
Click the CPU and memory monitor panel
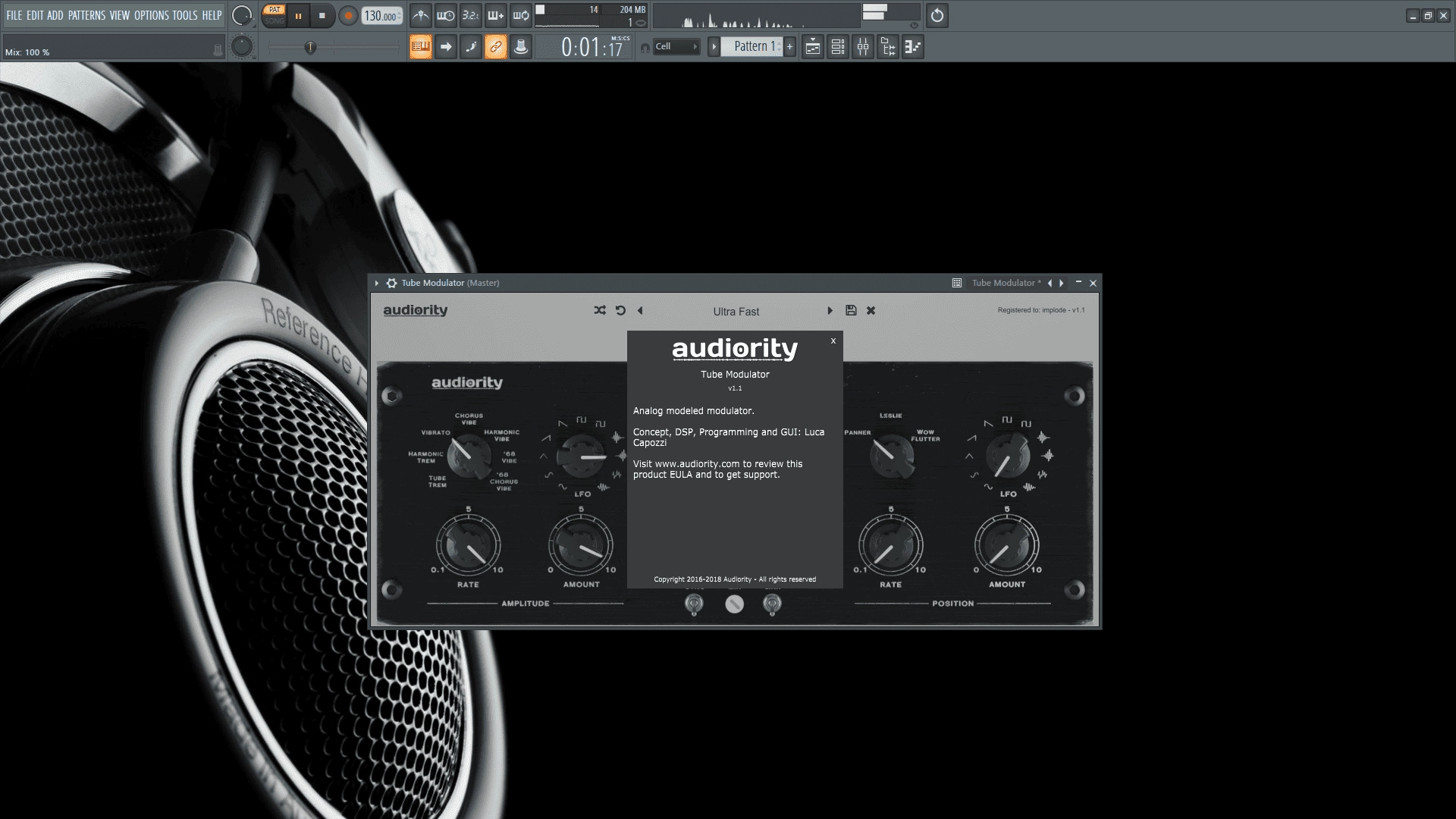click(x=591, y=16)
